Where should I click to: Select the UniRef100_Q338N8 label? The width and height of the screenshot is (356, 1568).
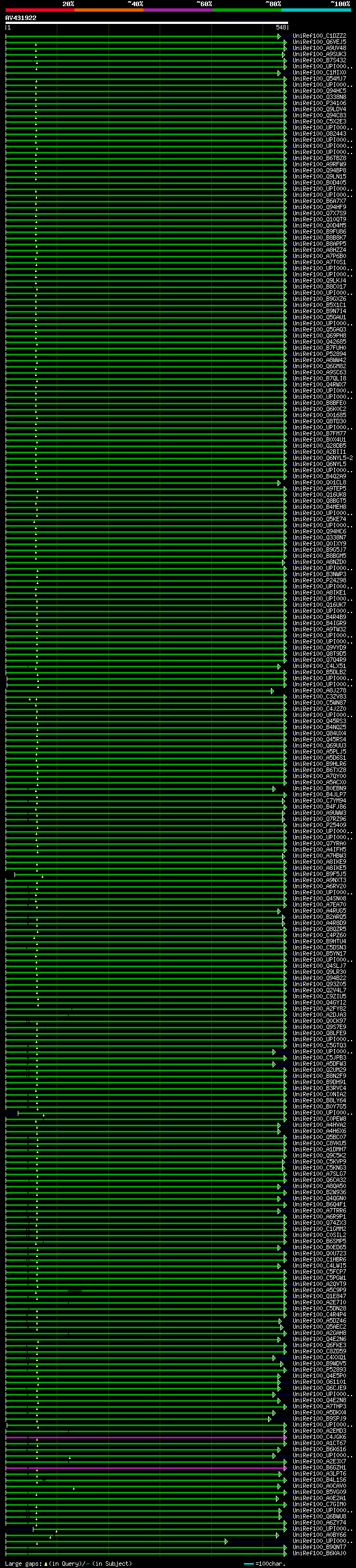click(x=319, y=97)
